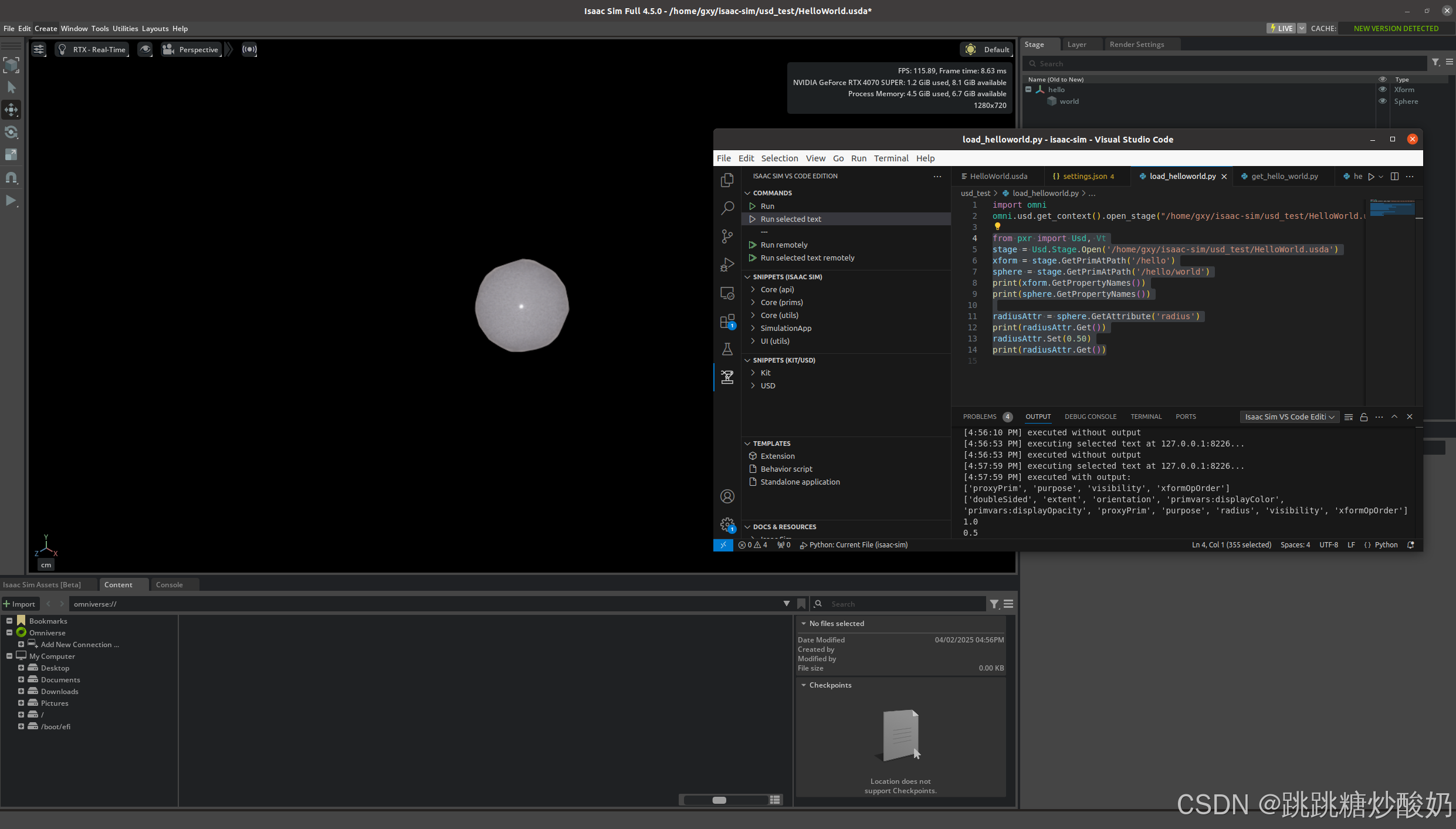Open the Create menu in Isaac Sim
This screenshot has width=1456, height=829.
pos(46,28)
